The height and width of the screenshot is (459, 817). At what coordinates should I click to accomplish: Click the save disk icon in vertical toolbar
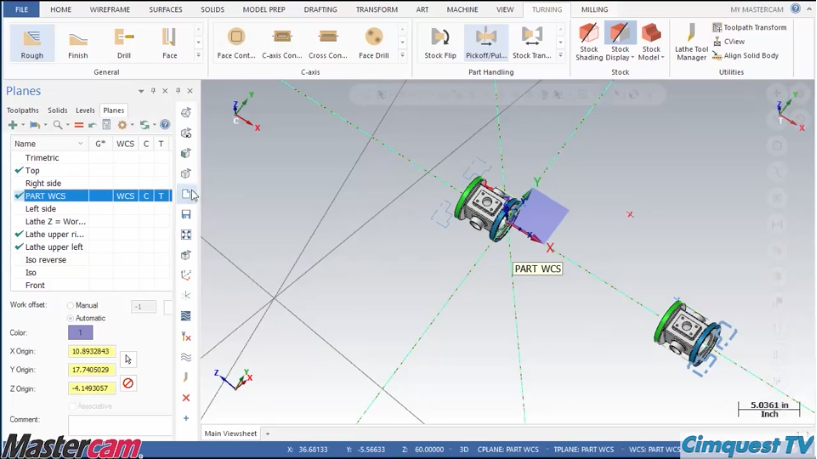tap(186, 214)
